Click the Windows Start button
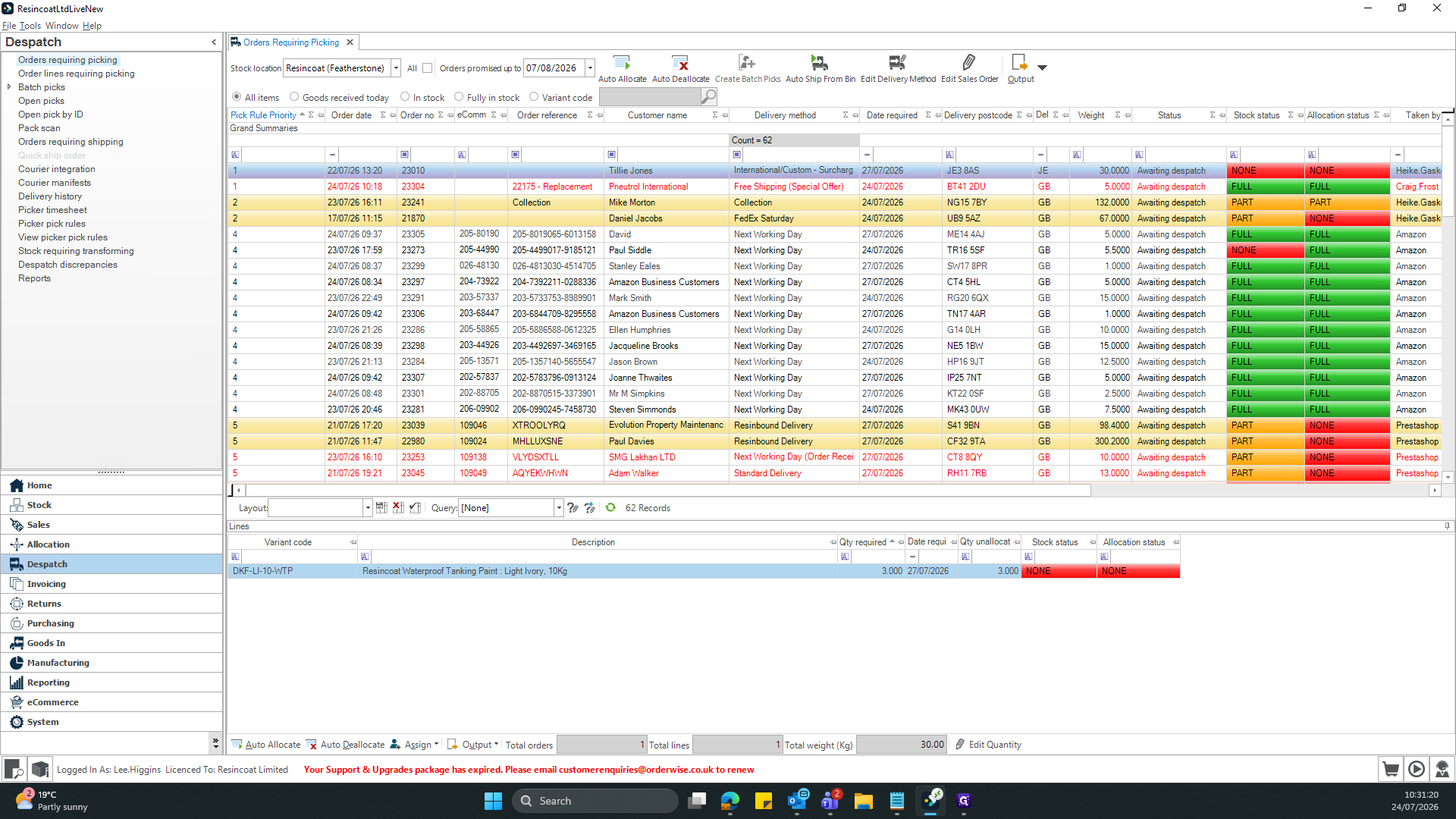The width and height of the screenshot is (1456, 819). 493,801
